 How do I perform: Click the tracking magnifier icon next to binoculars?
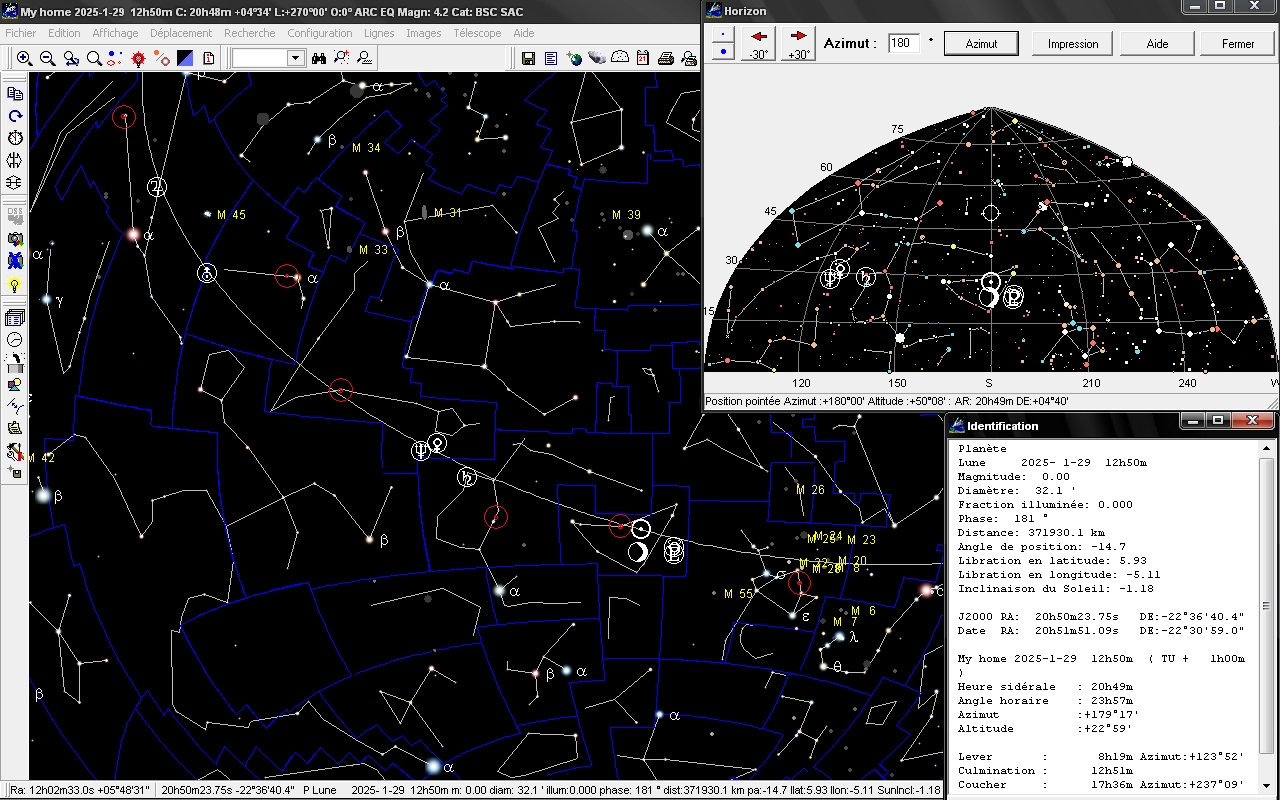coord(342,58)
